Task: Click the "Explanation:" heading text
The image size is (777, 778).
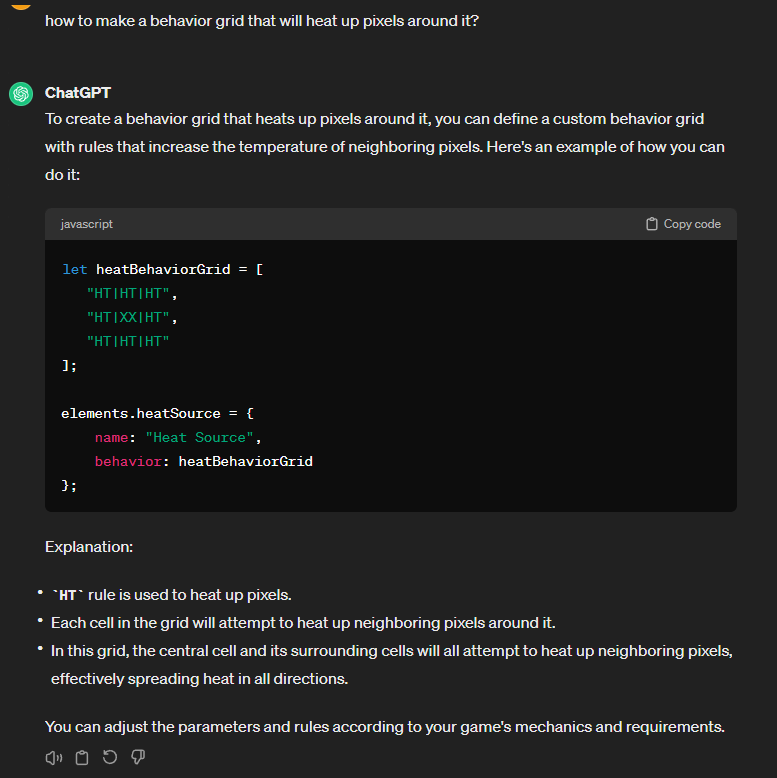Action: click(x=89, y=547)
